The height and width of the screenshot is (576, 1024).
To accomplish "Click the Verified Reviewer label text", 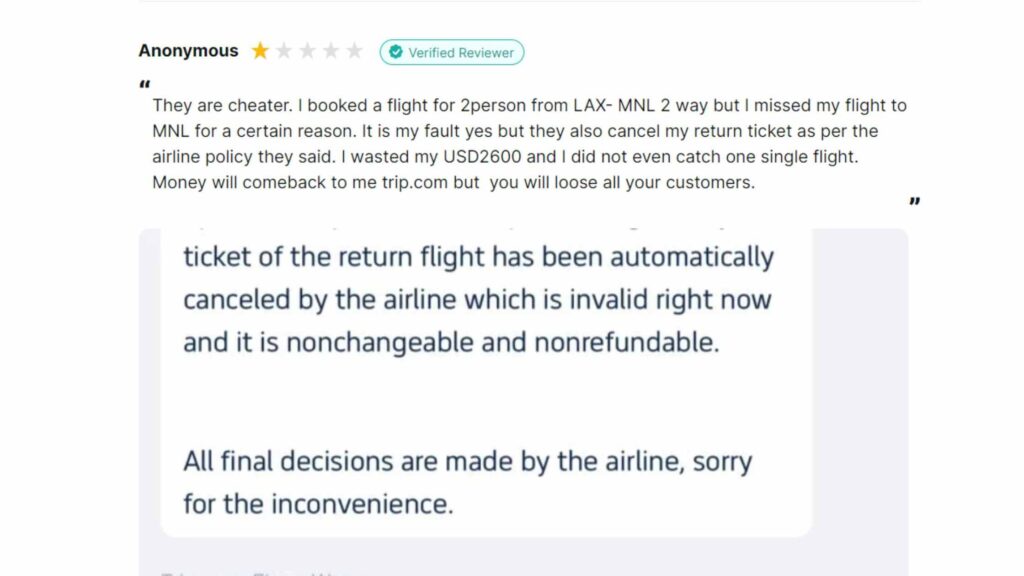I will [461, 52].
